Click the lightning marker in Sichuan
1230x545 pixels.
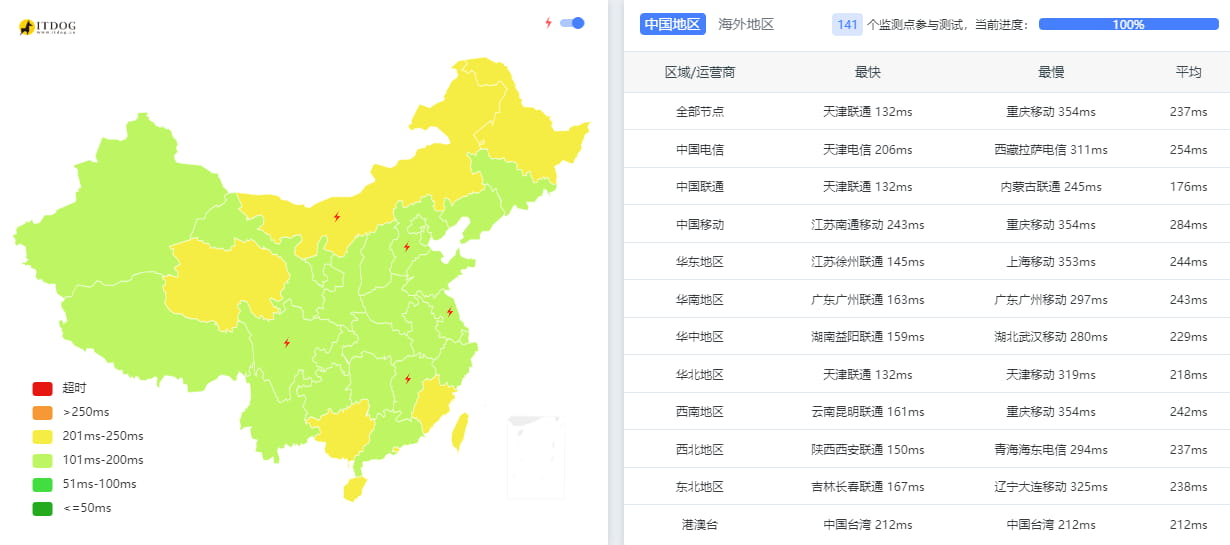click(x=287, y=343)
